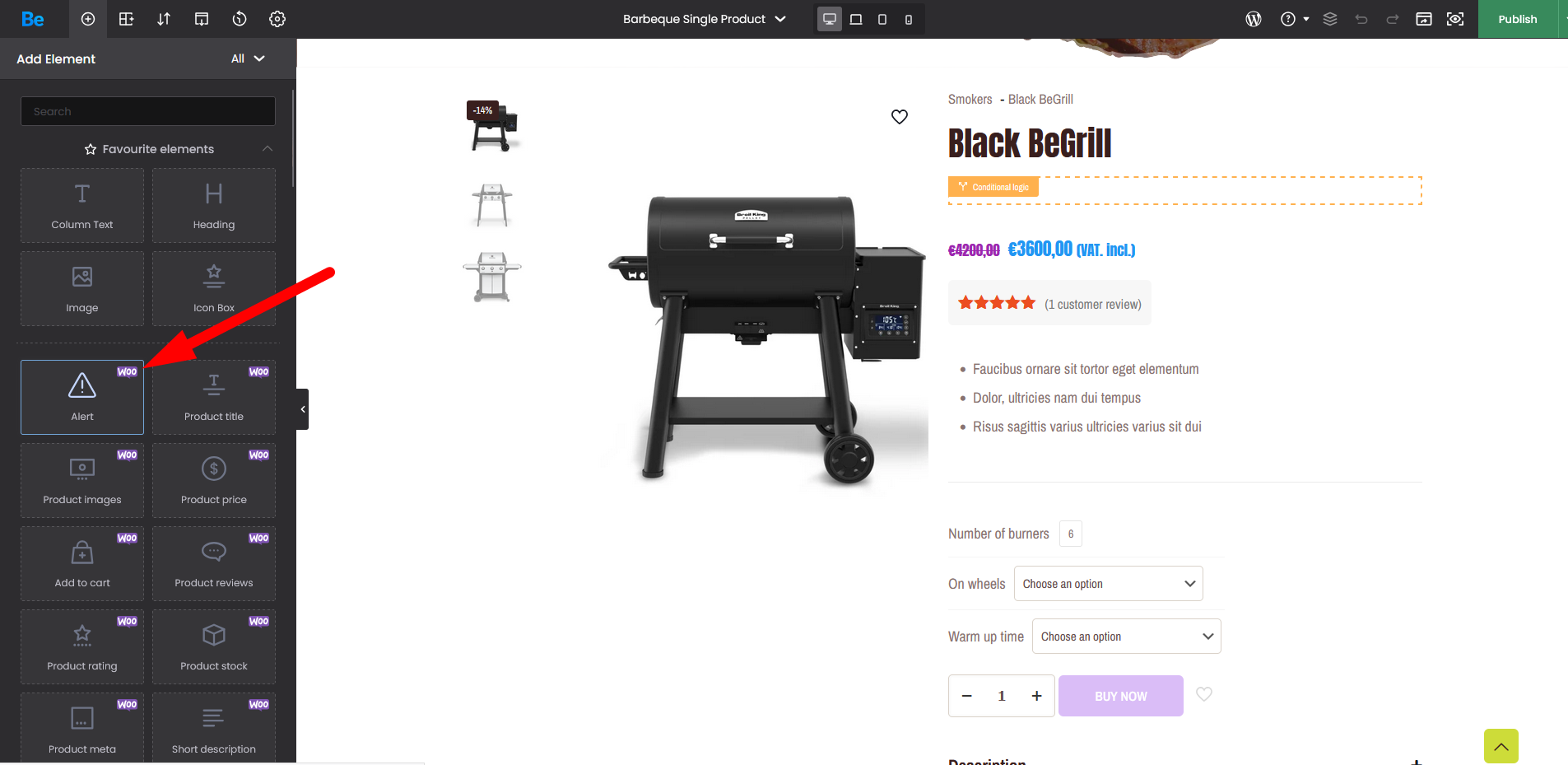The width and height of the screenshot is (1568, 765).
Task: Open the builder settings gear icon
Action: pyautogui.click(x=277, y=19)
